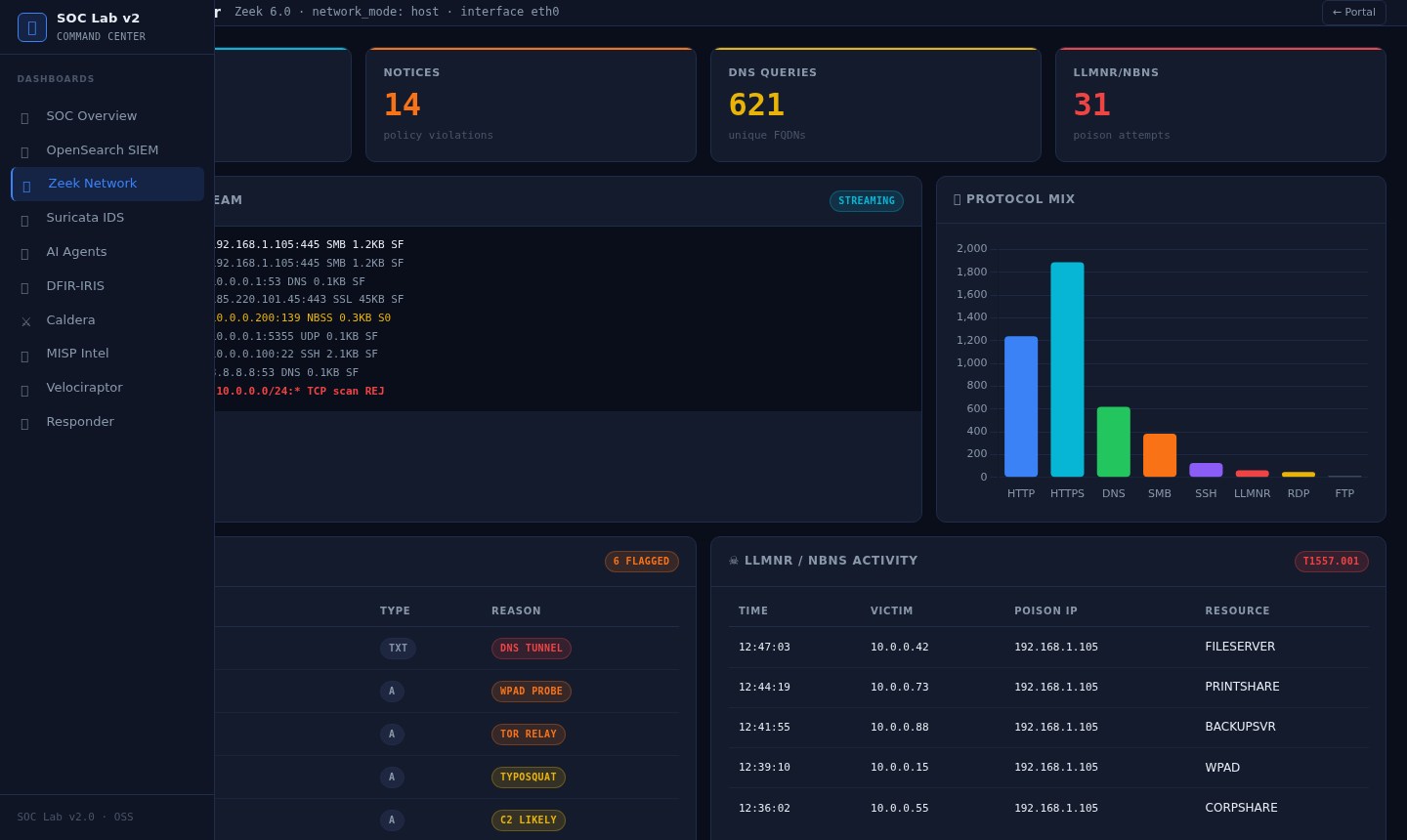
Task: Click the Caldera X icon in sidebar
Action: 25,319
